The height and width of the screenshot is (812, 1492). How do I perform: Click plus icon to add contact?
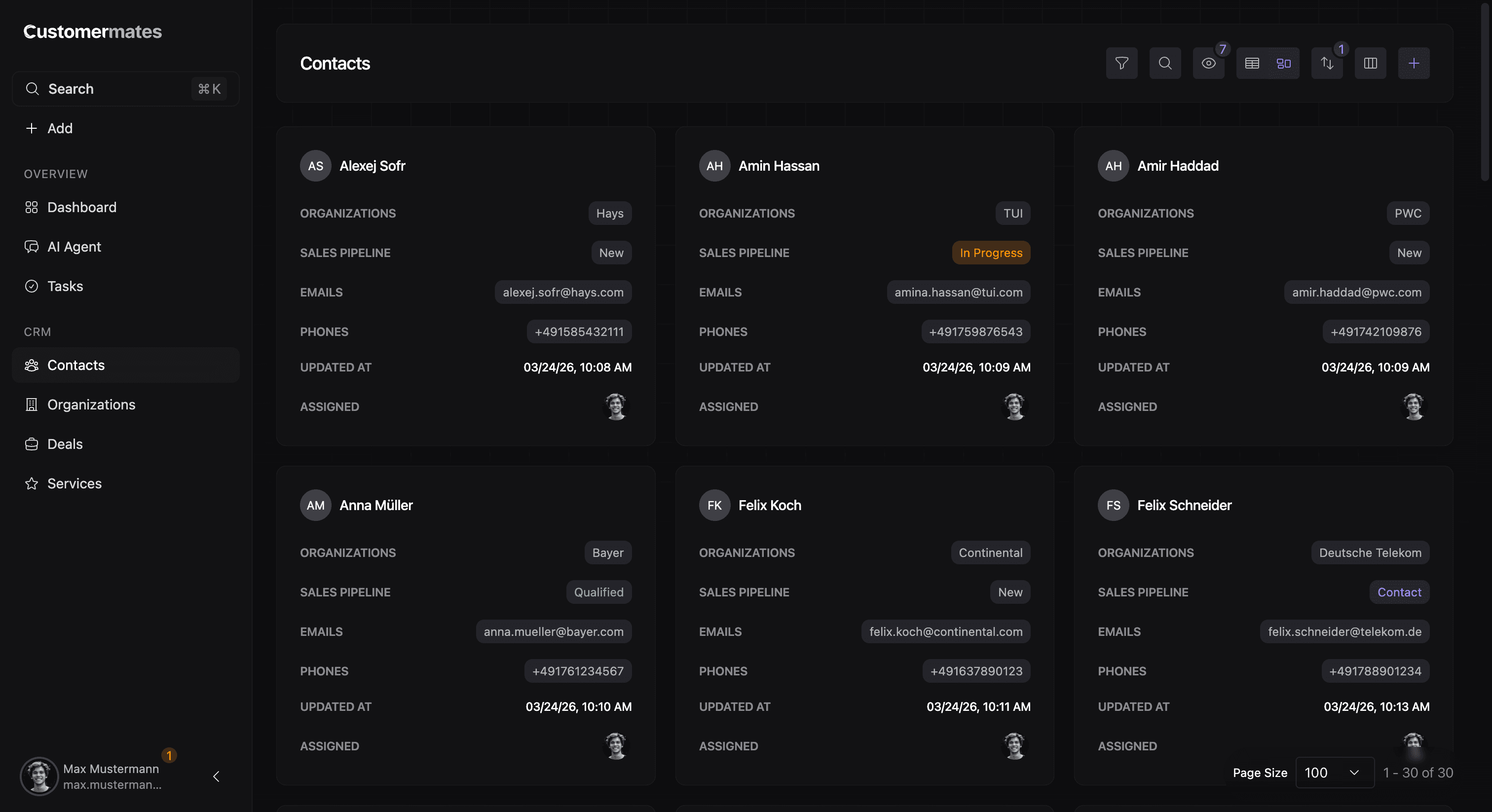1413,63
